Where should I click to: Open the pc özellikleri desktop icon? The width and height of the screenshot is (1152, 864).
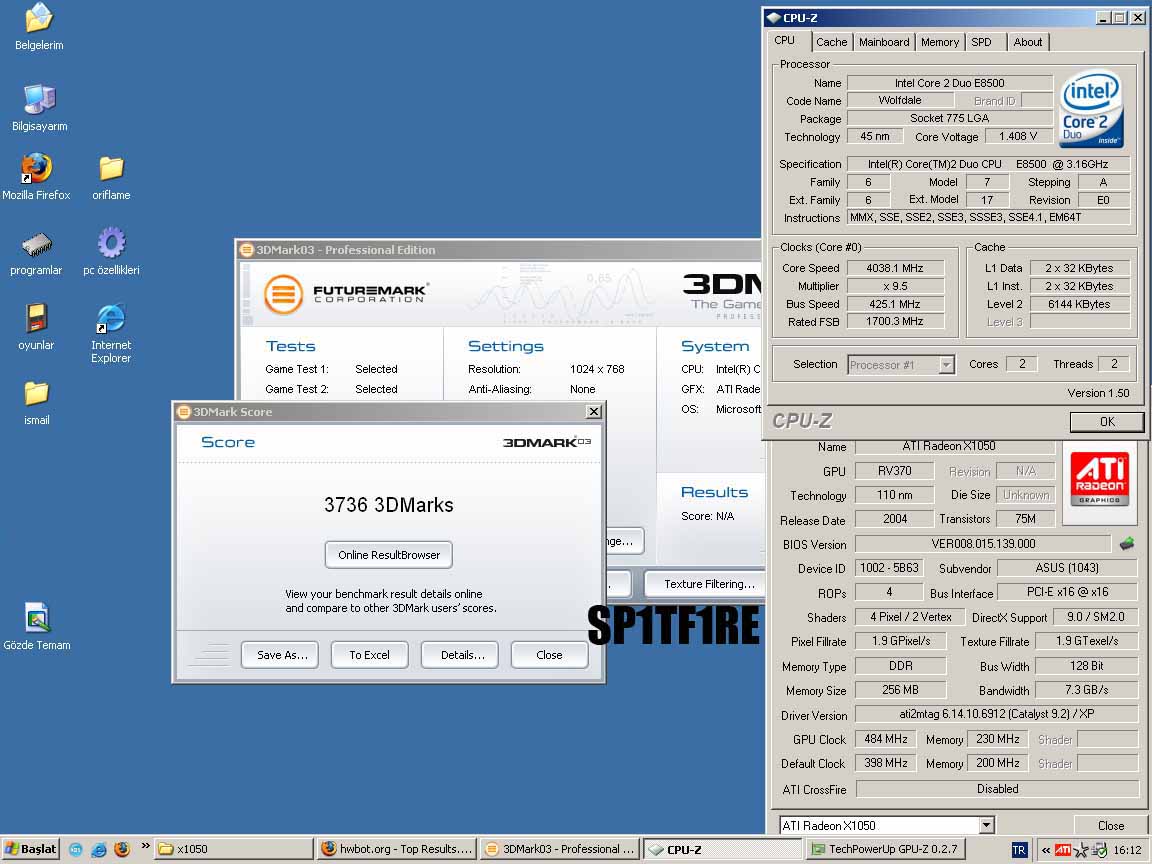click(x=111, y=252)
